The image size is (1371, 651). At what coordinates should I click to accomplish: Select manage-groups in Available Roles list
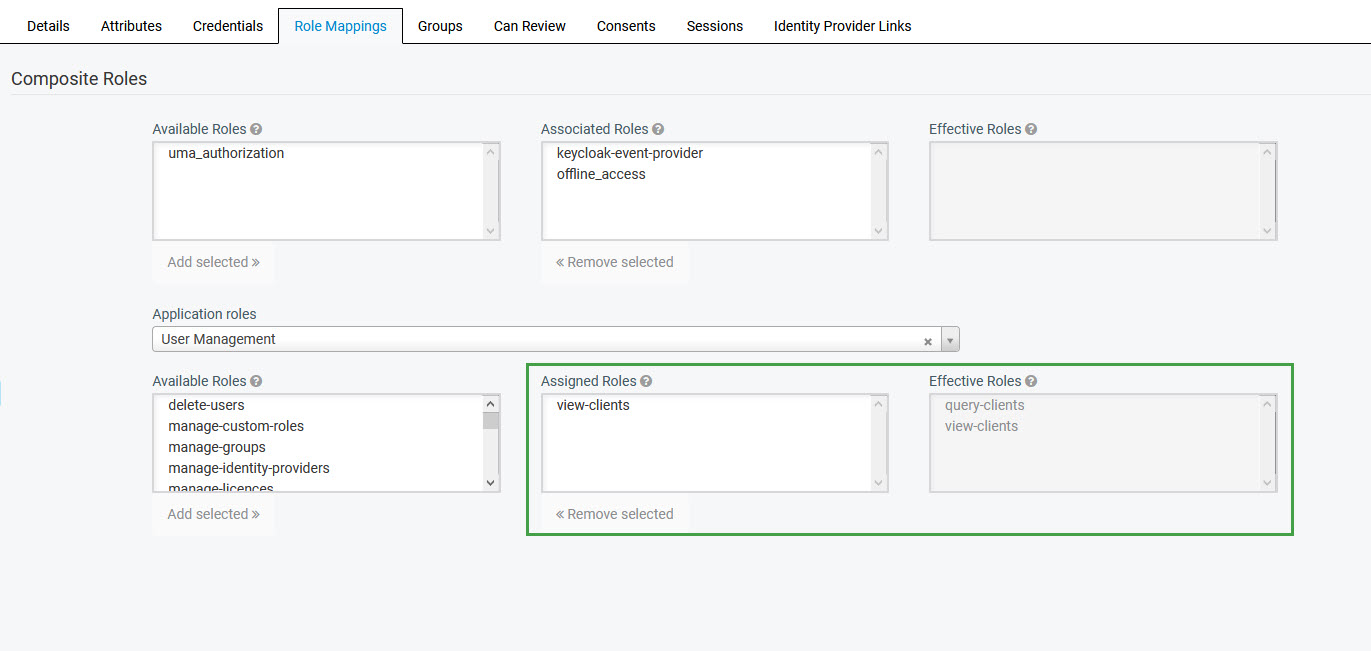[217, 447]
